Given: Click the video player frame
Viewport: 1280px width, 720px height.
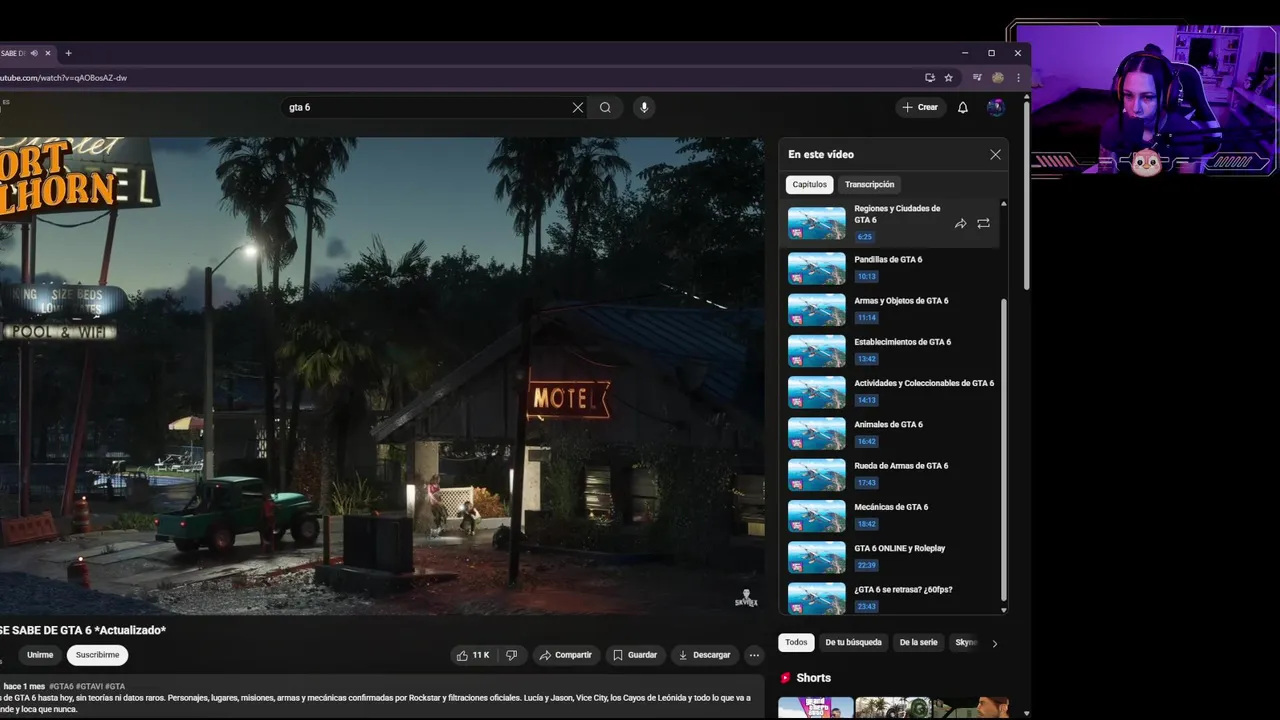Looking at the screenshot, I should point(382,376).
